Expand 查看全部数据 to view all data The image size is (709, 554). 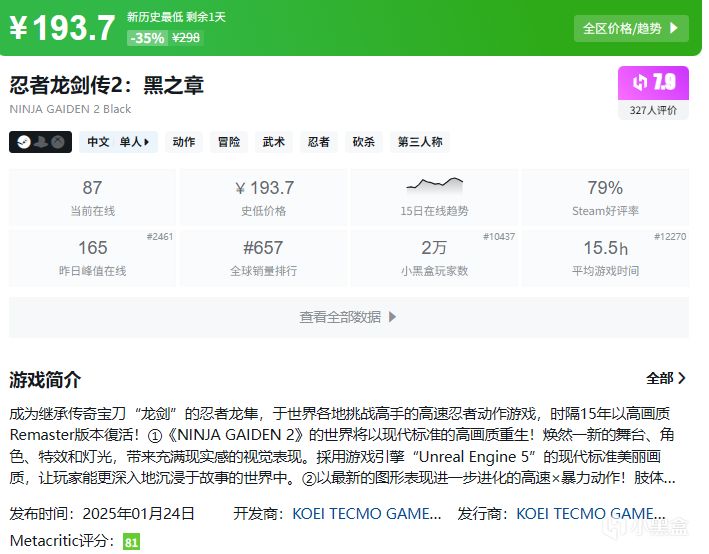click(x=349, y=317)
